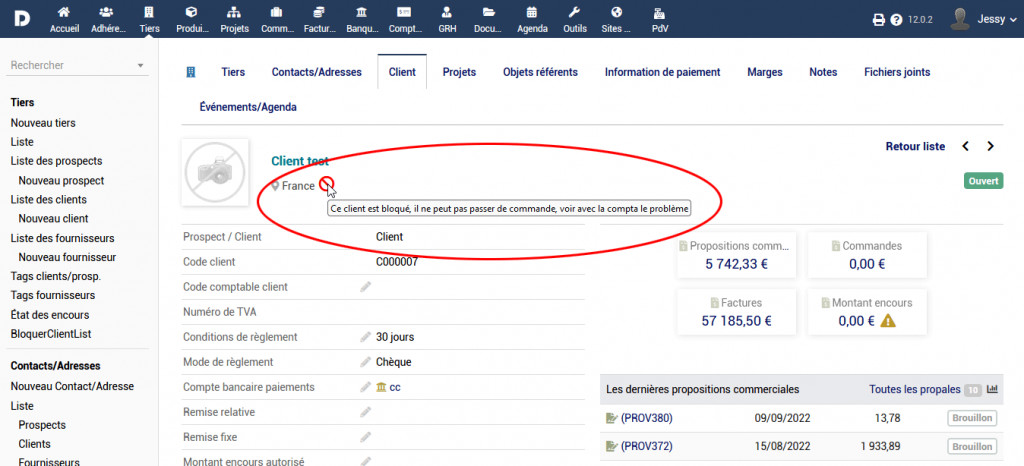Go to previous record with left arrow

tap(965, 146)
